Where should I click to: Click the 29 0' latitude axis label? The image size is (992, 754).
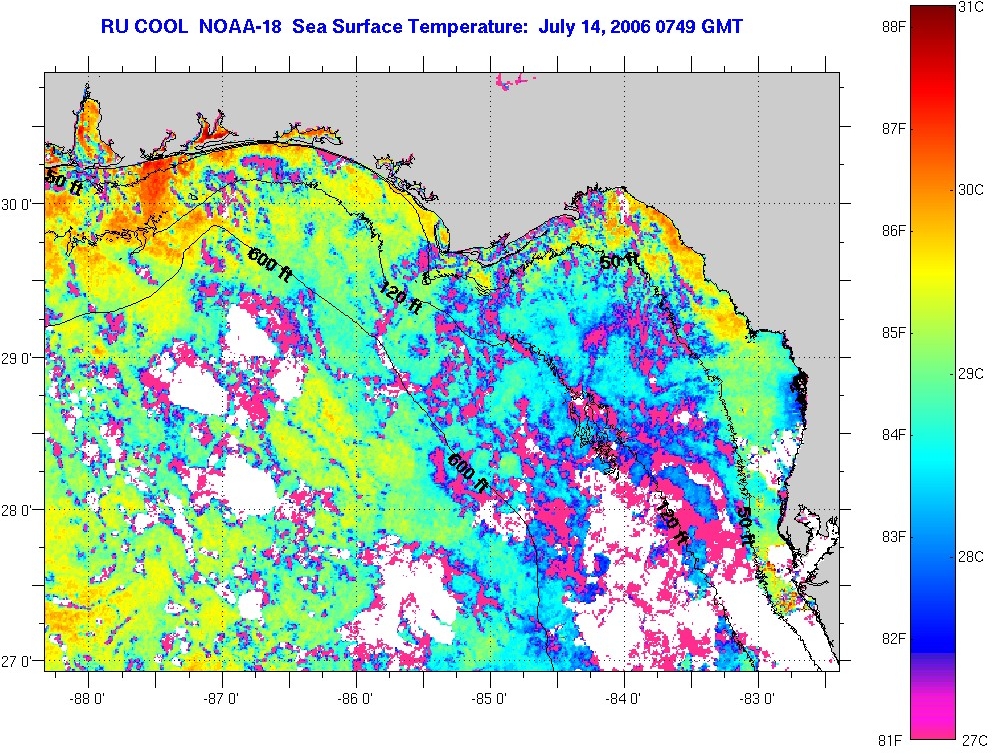tap(19, 357)
